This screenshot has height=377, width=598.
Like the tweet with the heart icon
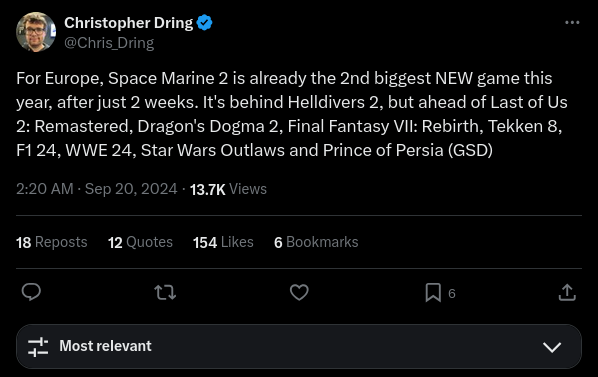coord(299,292)
